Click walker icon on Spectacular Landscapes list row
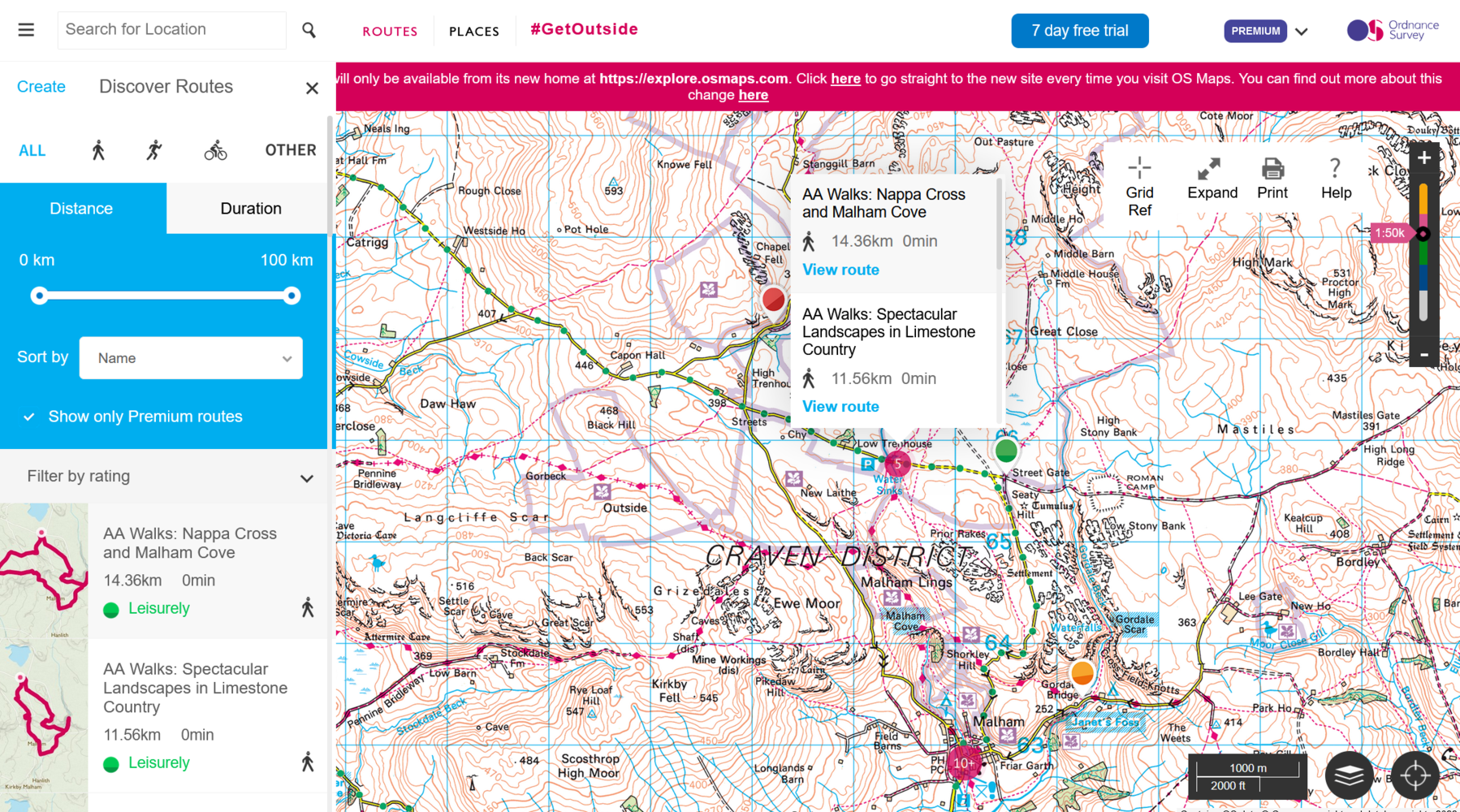Viewport: 1460px width, 812px height. [307, 762]
